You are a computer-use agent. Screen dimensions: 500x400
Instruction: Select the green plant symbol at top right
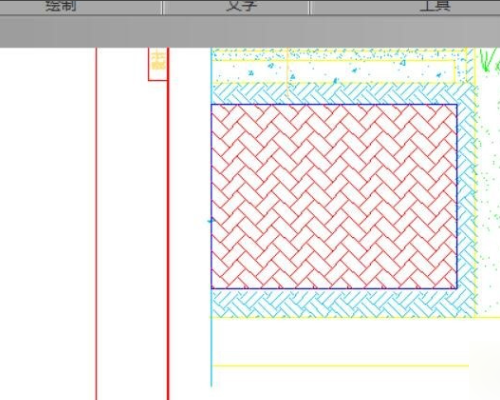point(490,60)
